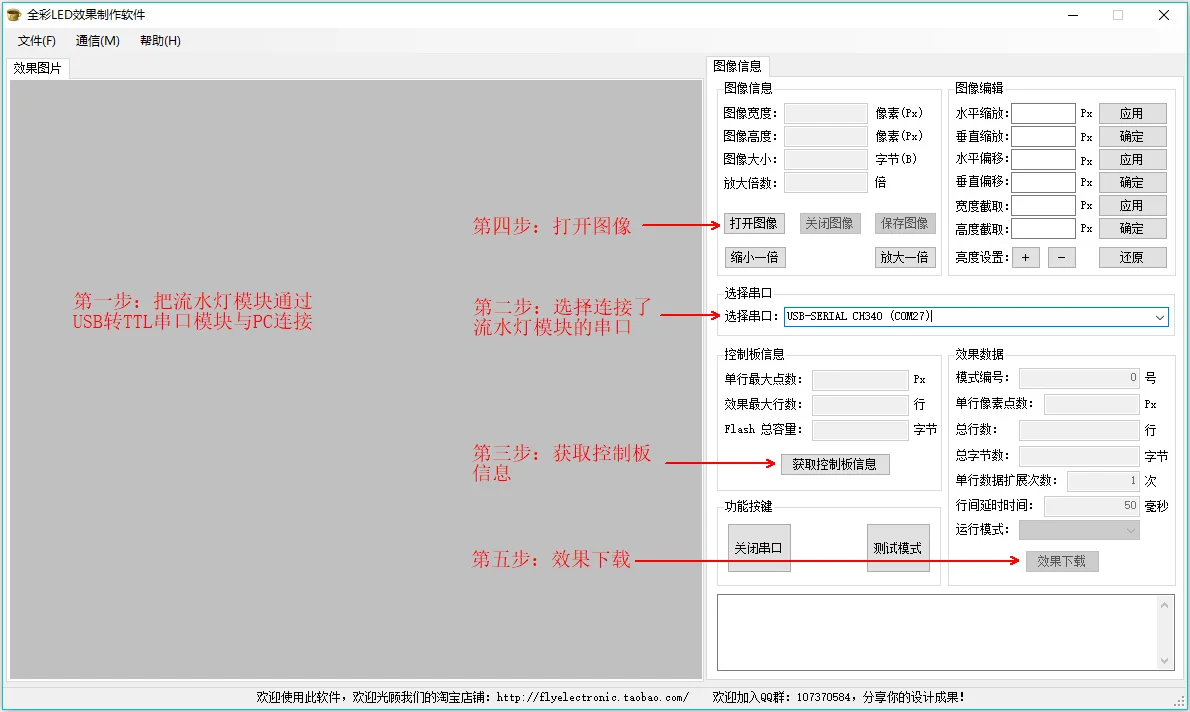Click the 关闭串口 button
Screen dimensions: 1190x712
(x=759, y=547)
